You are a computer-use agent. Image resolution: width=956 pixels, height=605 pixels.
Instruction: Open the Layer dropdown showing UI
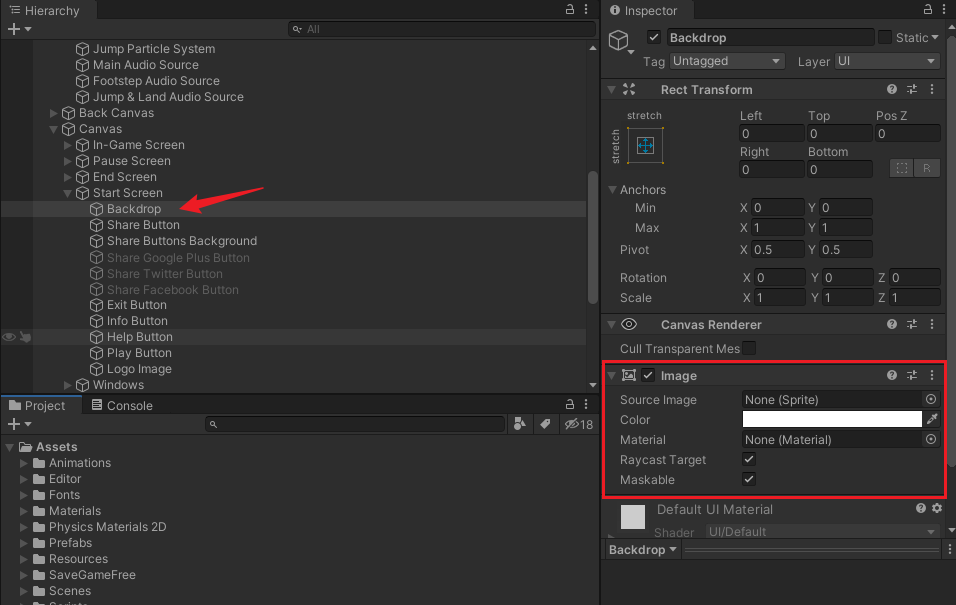pos(887,61)
